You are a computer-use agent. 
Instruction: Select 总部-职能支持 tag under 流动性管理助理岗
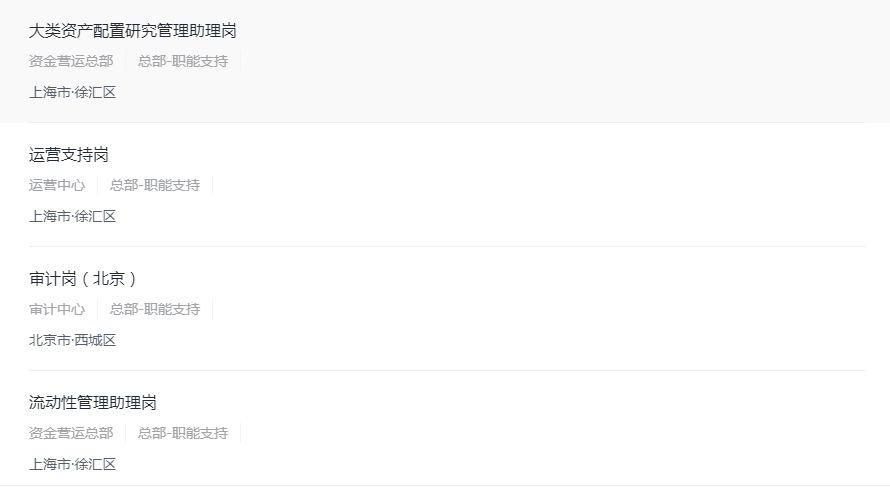click(183, 433)
